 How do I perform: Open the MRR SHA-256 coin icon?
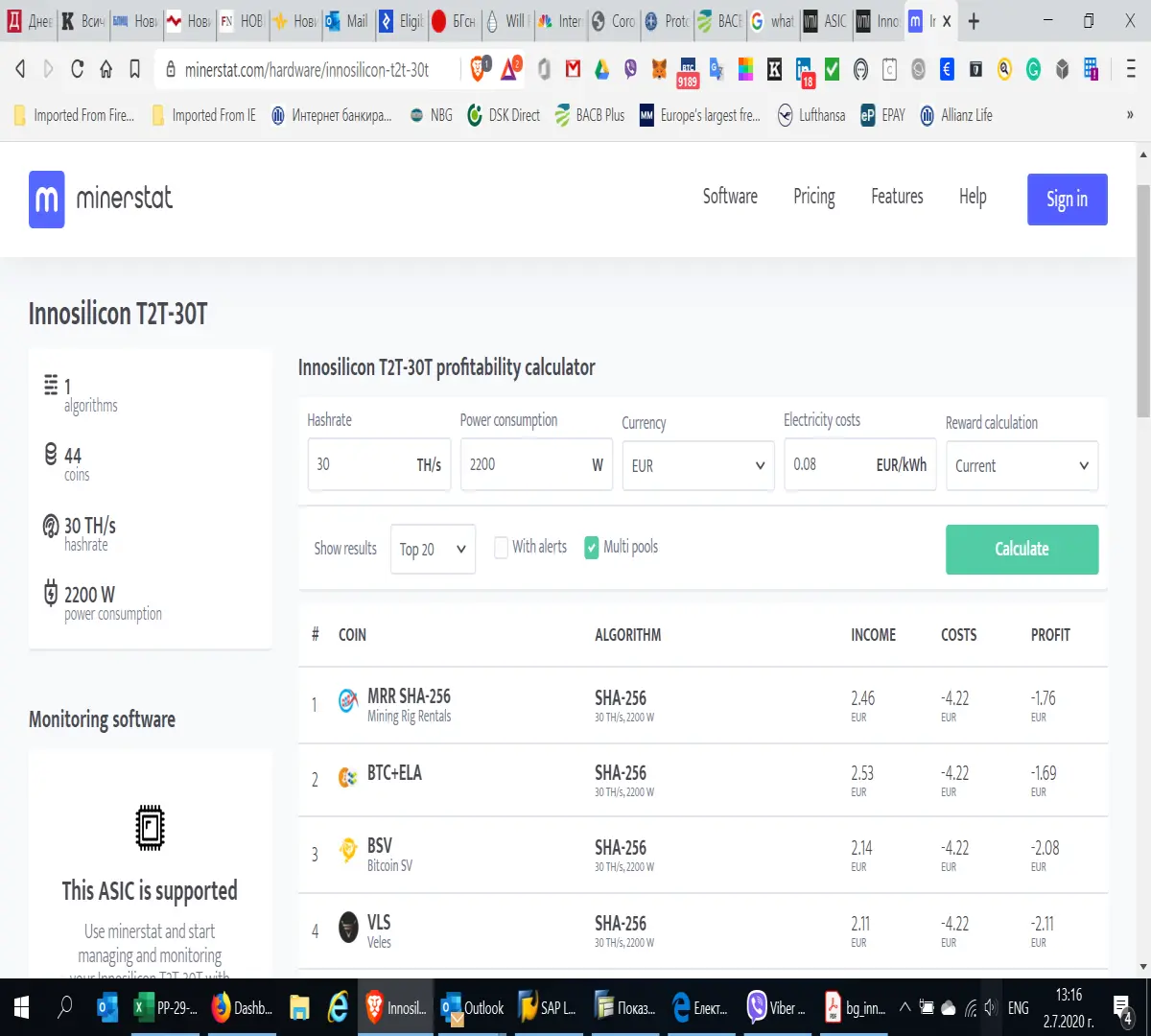click(x=348, y=702)
